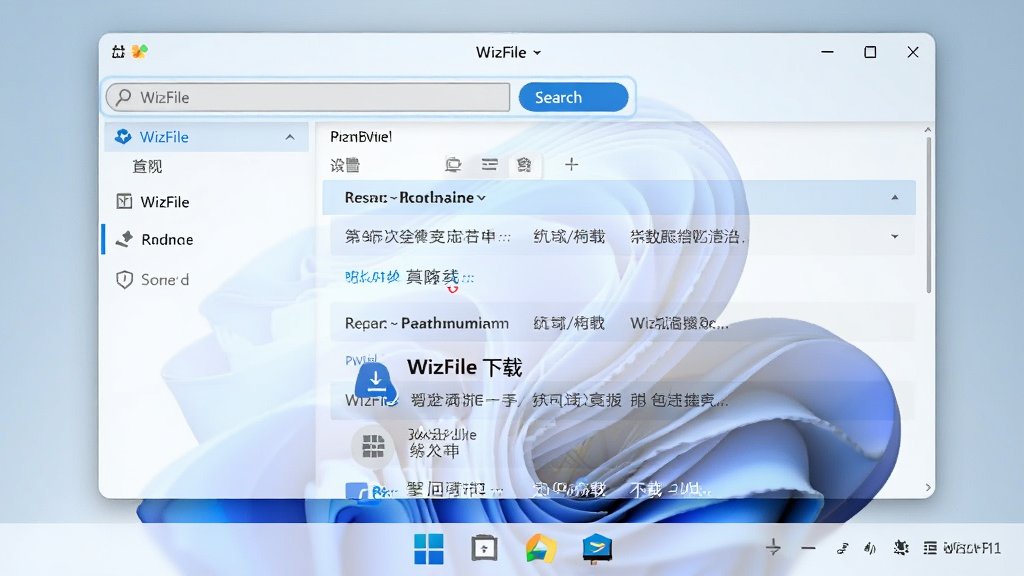Click the volume icon in system tray
Image resolution: width=1024 pixels, height=576 pixels.
(x=870, y=548)
